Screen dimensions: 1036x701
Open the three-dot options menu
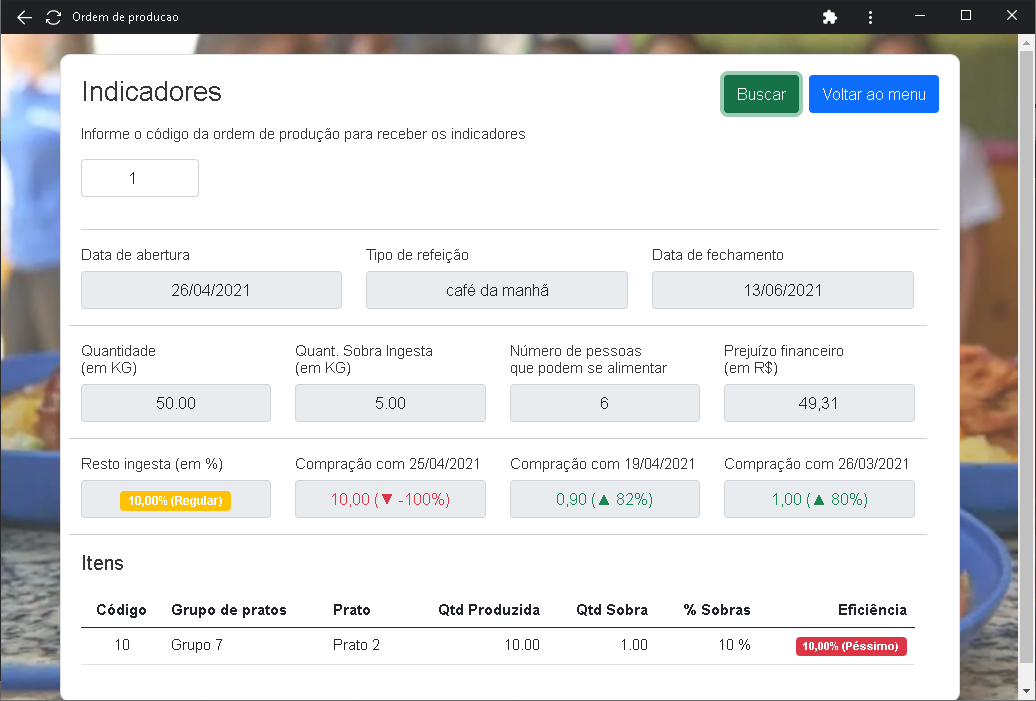coord(871,17)
